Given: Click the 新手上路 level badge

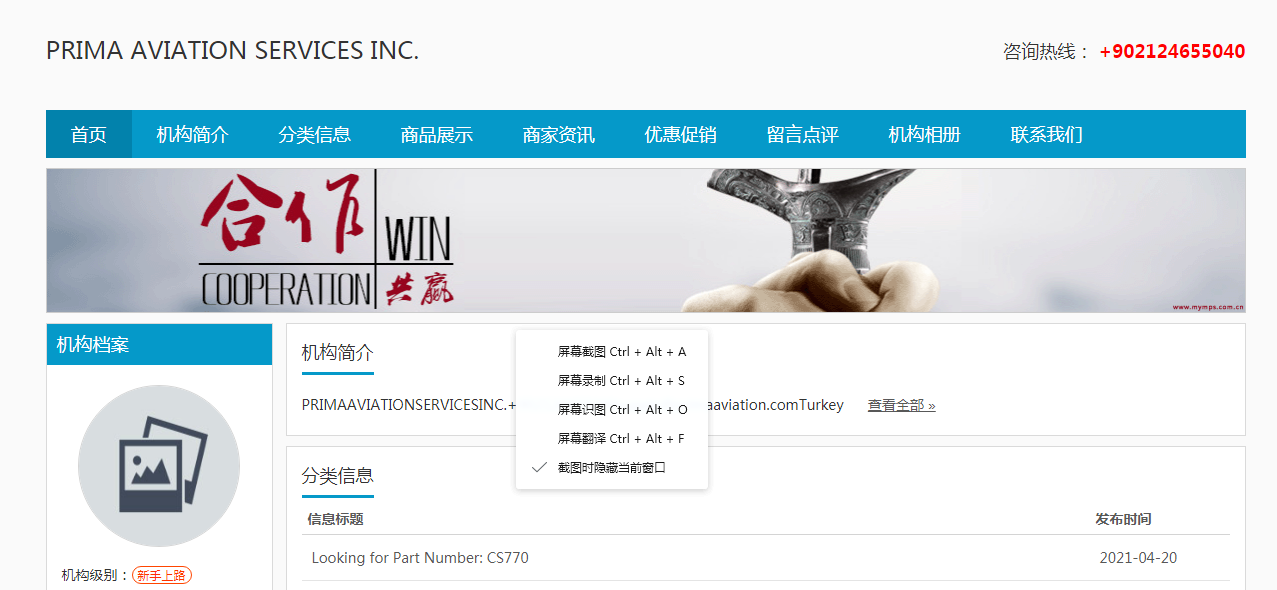Looking at the screenshot, I should [162, 575].
